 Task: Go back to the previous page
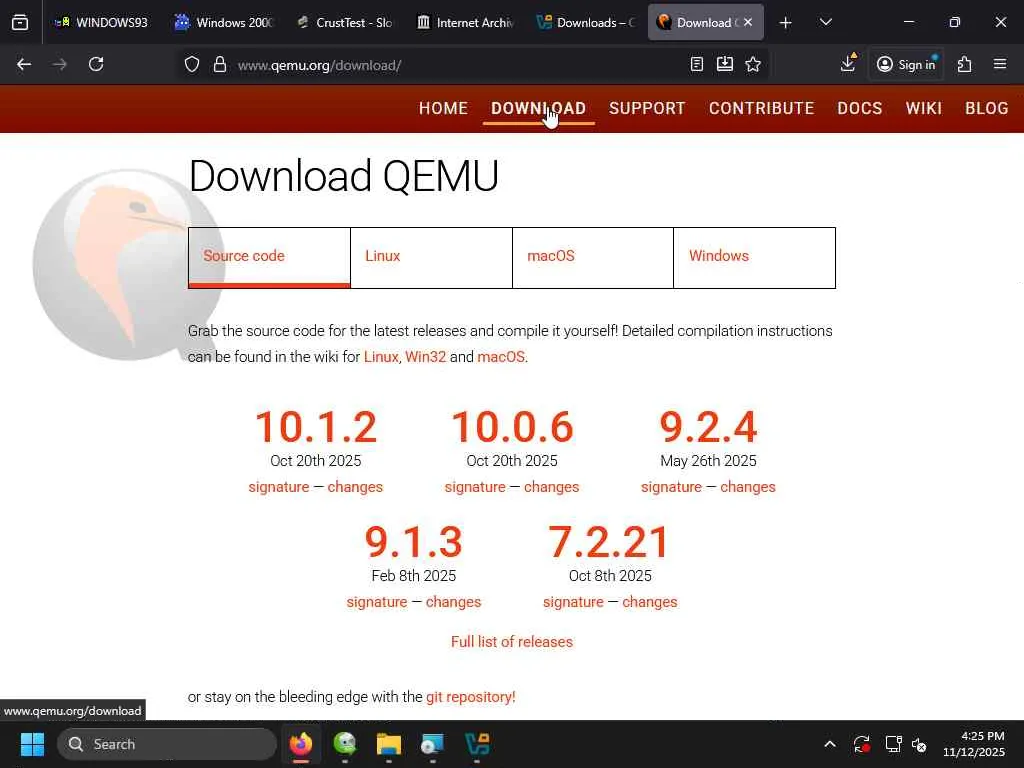click(x=24, y=64)
